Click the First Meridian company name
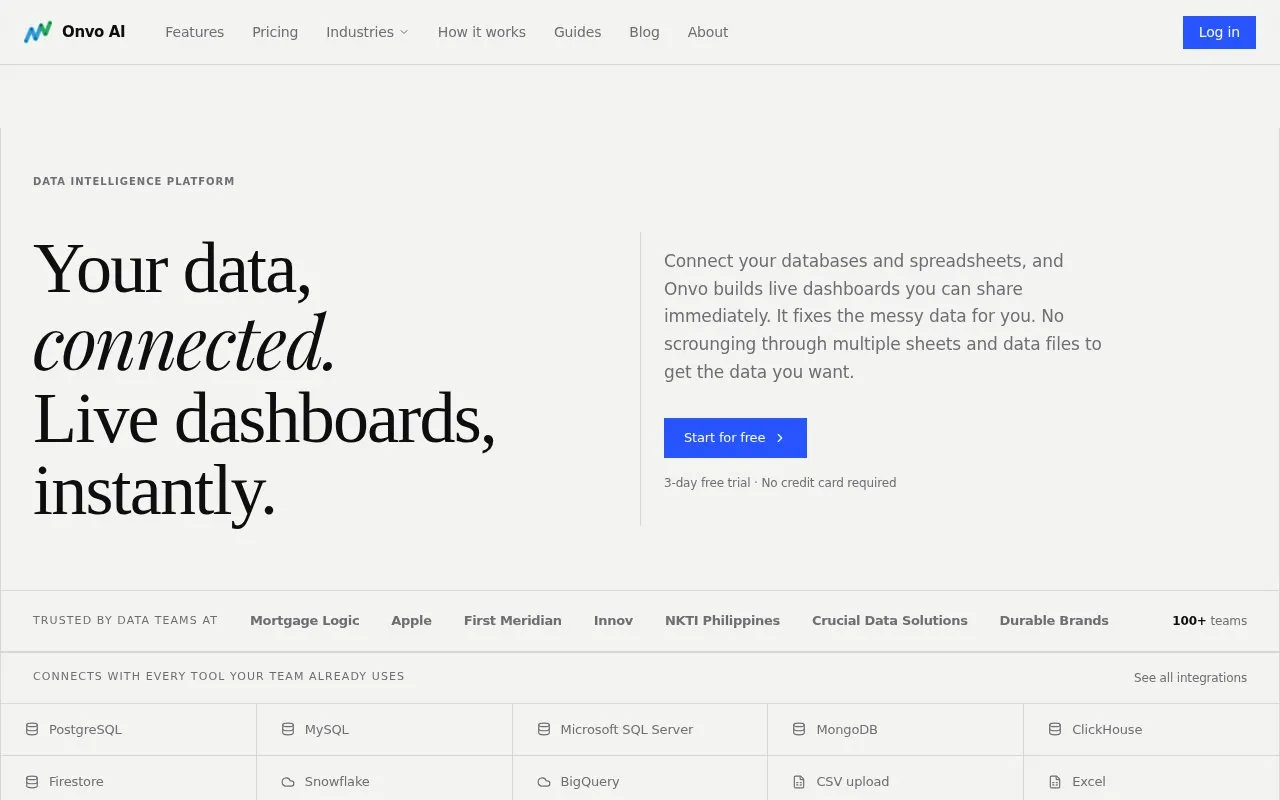 coord(512,620)
